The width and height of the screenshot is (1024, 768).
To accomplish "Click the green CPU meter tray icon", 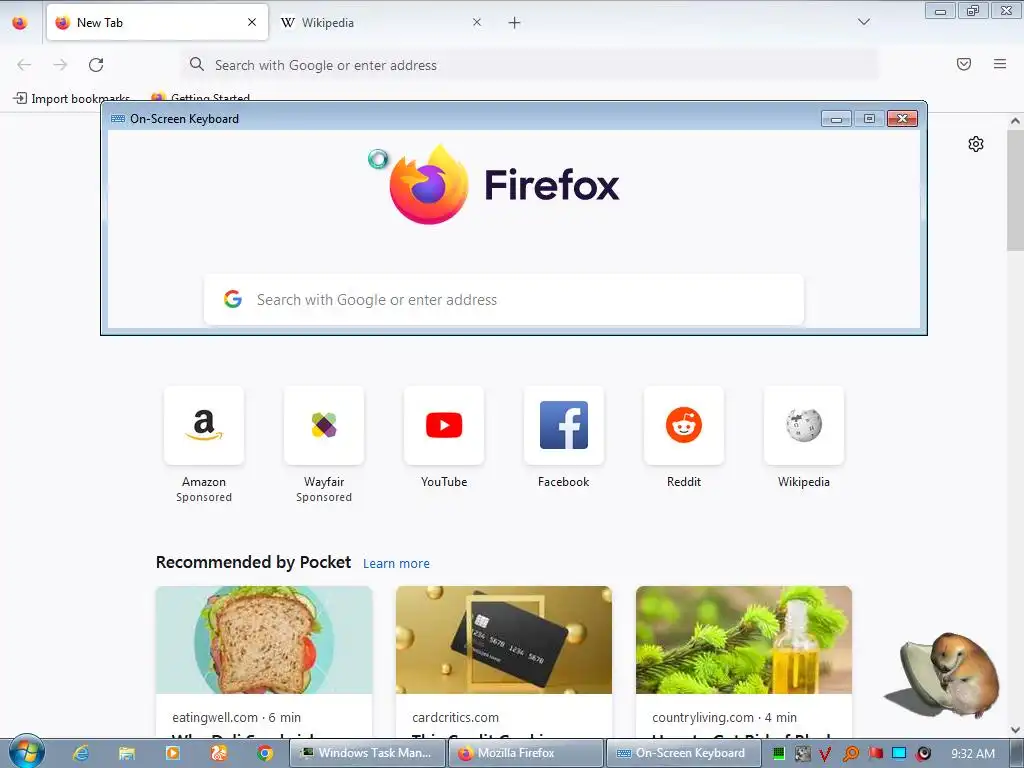I will click(778, 754).
